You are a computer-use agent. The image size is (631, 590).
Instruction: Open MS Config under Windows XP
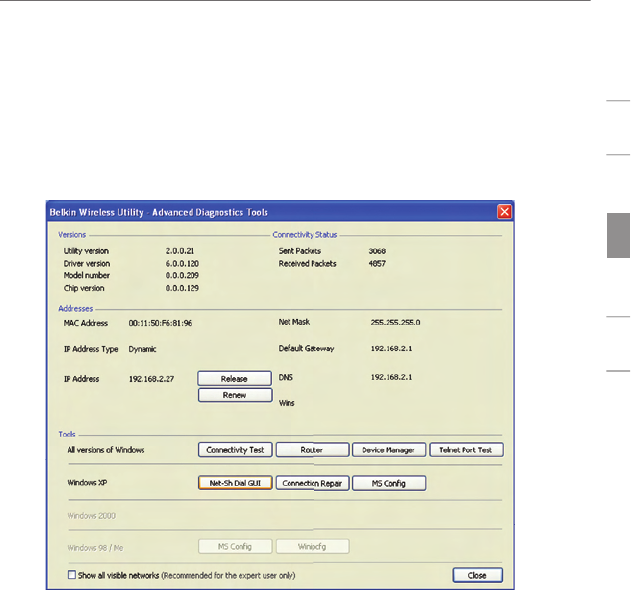point(389,483)
